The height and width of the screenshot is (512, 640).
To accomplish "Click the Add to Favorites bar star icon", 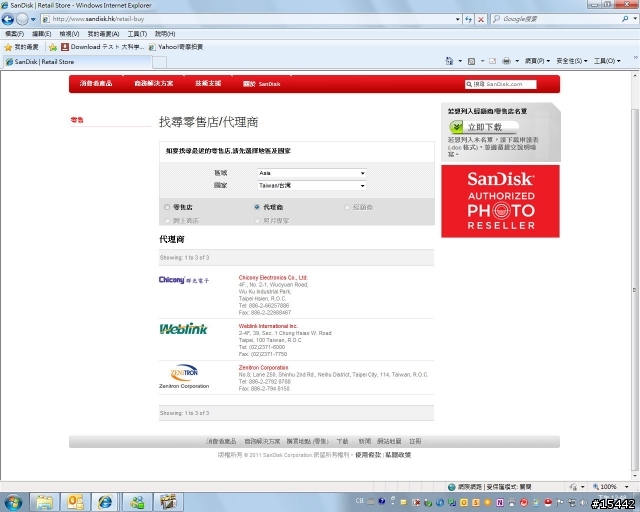I will [x=53, y=47].
